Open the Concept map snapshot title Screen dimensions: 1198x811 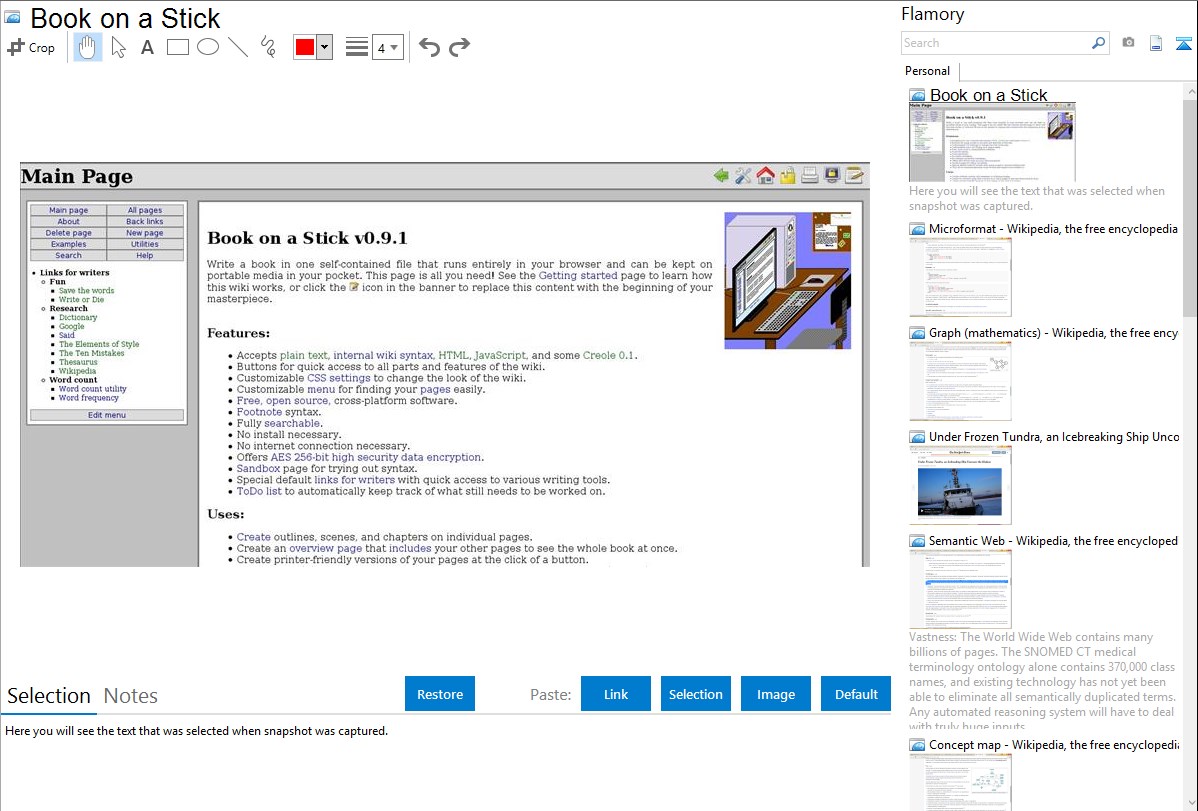click(x=1054, y=745)
